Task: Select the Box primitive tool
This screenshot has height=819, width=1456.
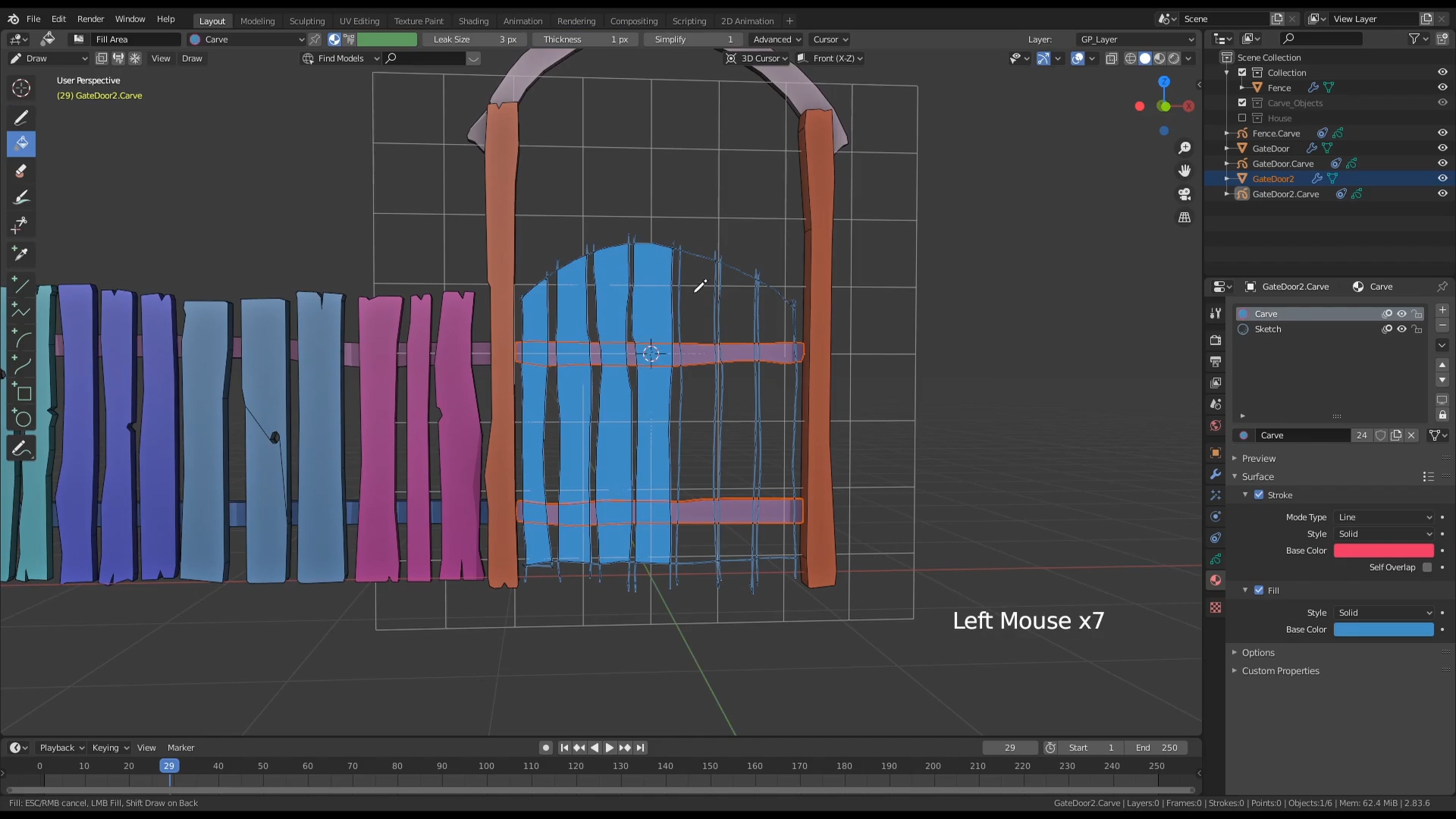Action: coord(21,391)
